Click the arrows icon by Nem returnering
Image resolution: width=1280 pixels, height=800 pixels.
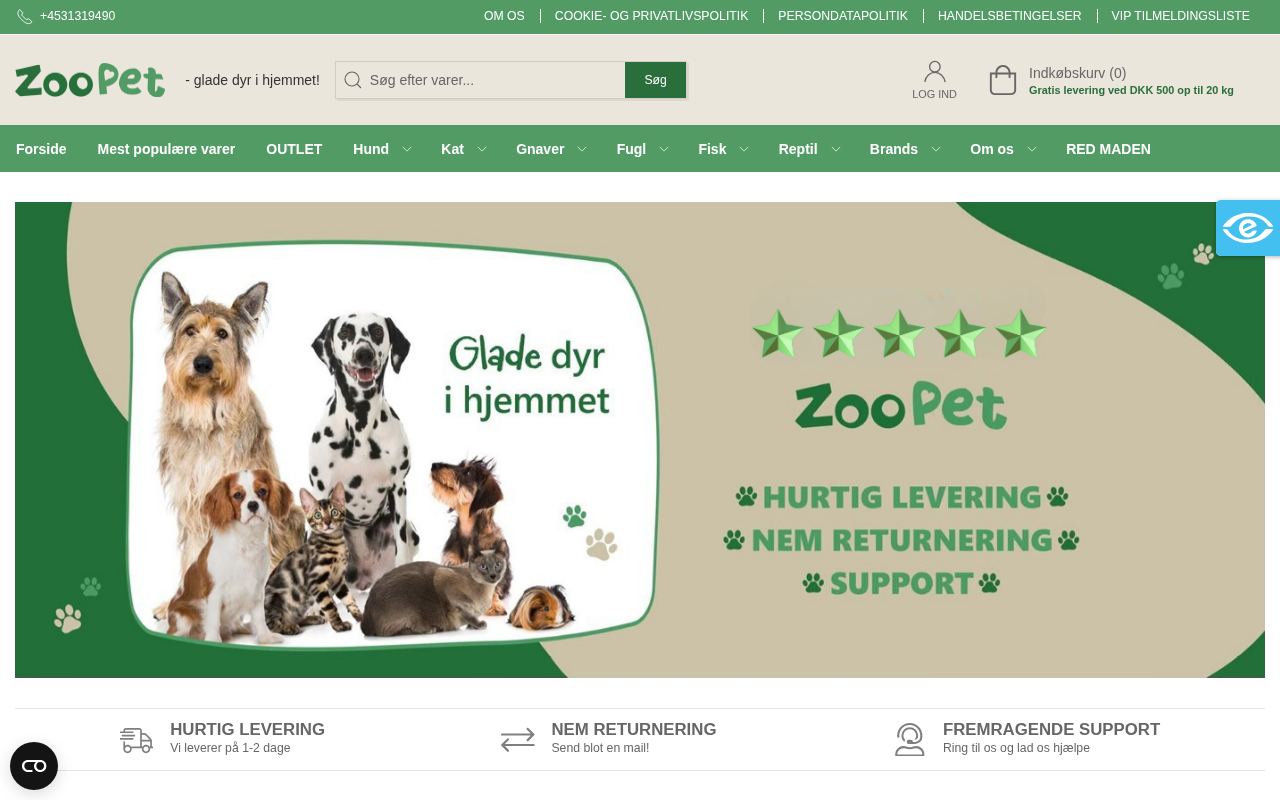click(518, 740)
